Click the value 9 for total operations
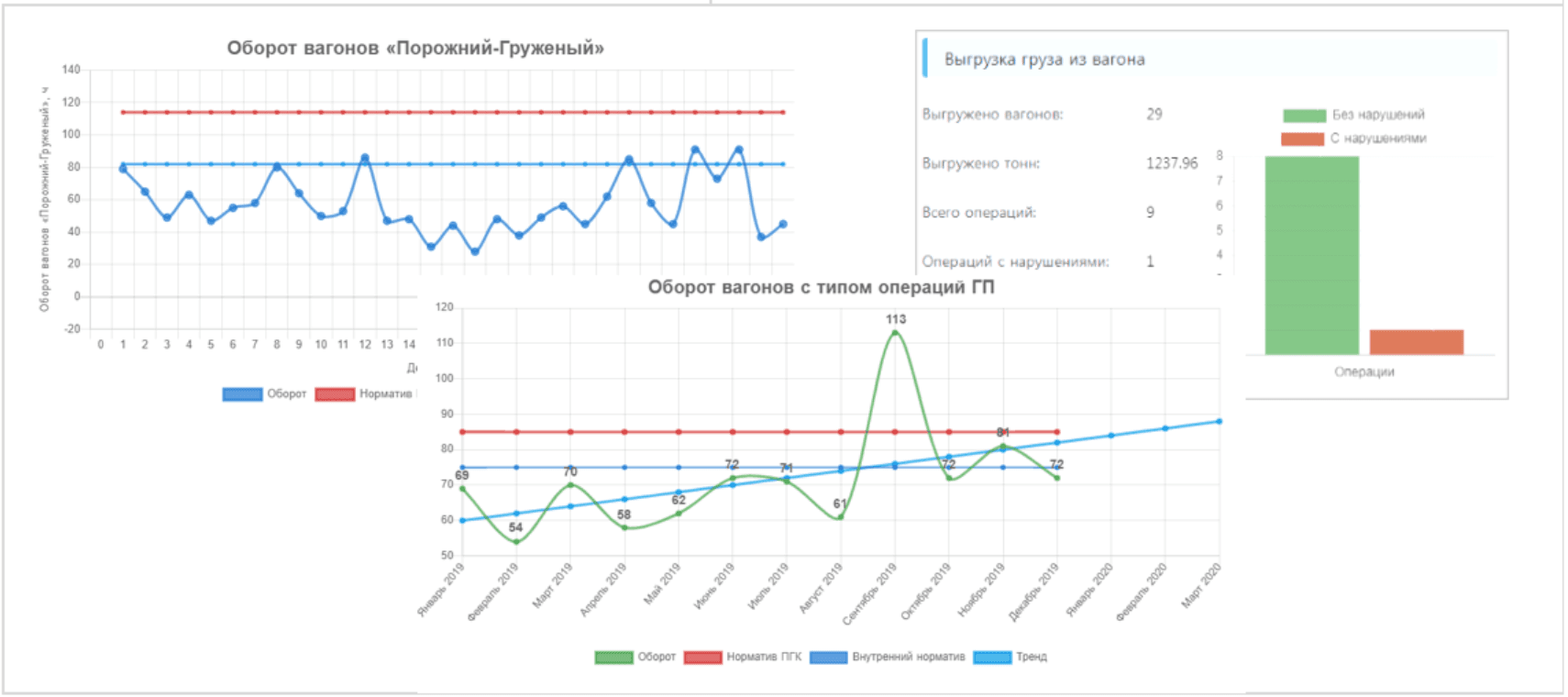This screenshot has width=1568, height=697. click(x=1150, y=213)
